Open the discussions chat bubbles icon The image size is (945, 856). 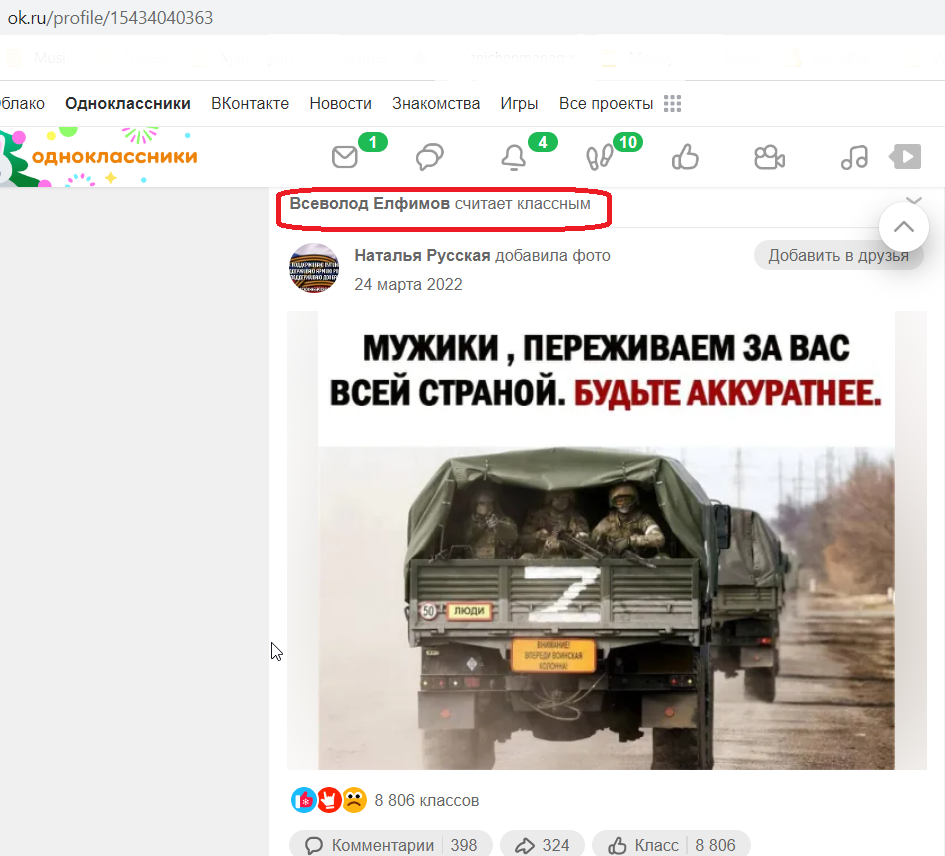pos(430,157)
